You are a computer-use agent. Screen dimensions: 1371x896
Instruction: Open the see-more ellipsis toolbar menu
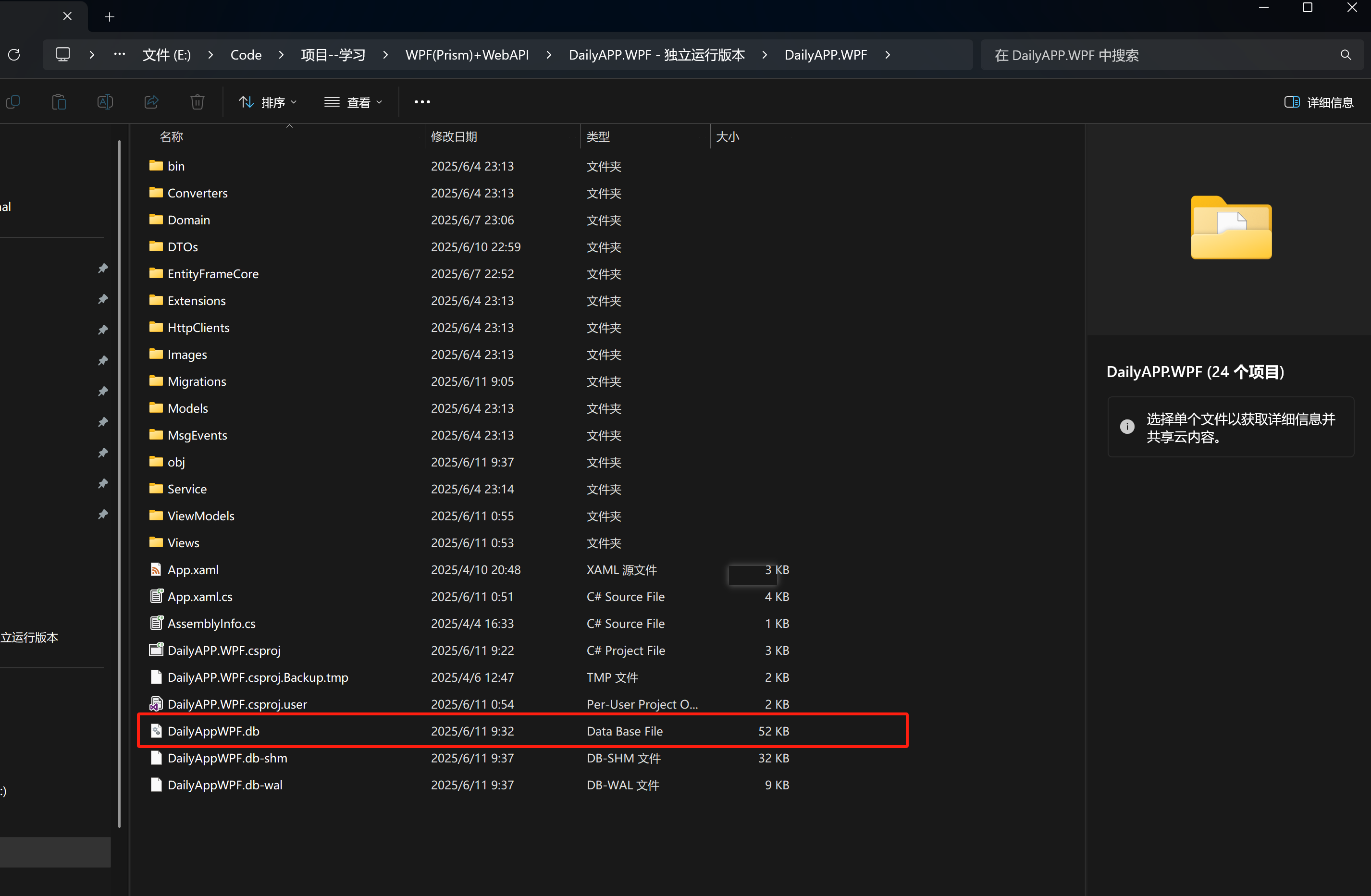[x=421, y=102]
